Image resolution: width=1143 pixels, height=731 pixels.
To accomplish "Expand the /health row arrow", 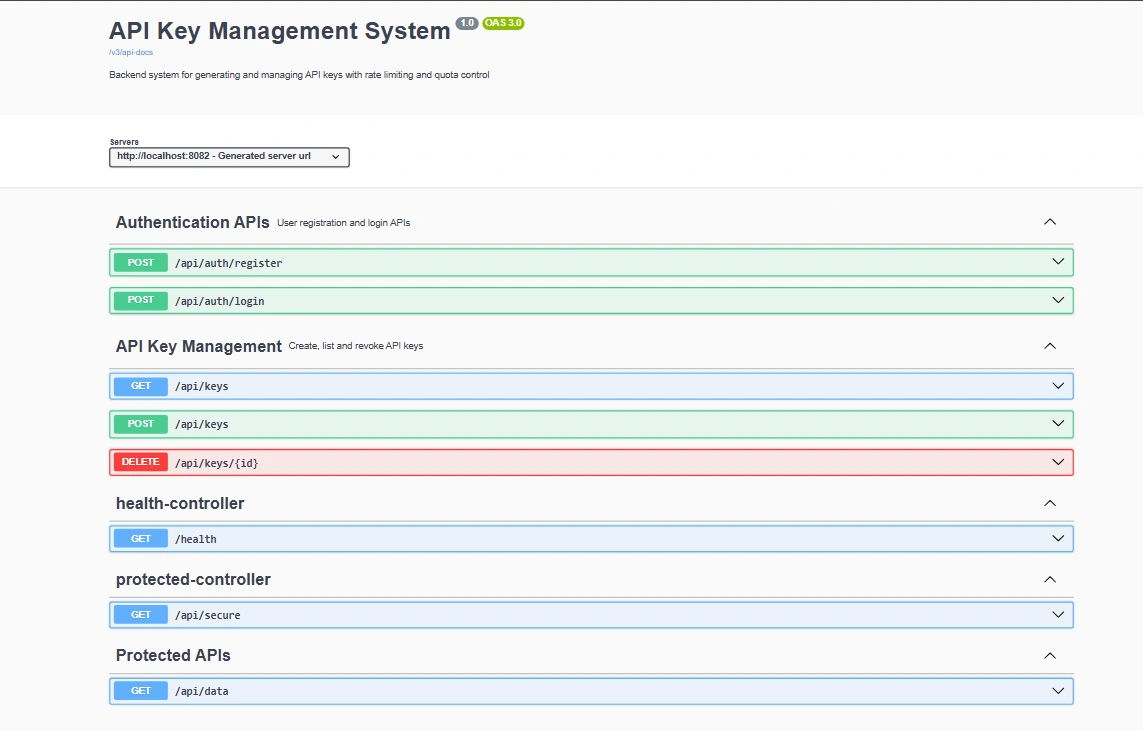I will [1058, 539].
